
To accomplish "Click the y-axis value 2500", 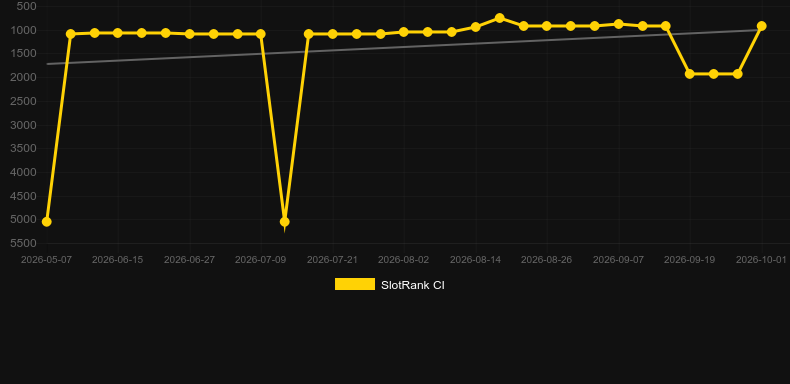I will tap(24, 101).
